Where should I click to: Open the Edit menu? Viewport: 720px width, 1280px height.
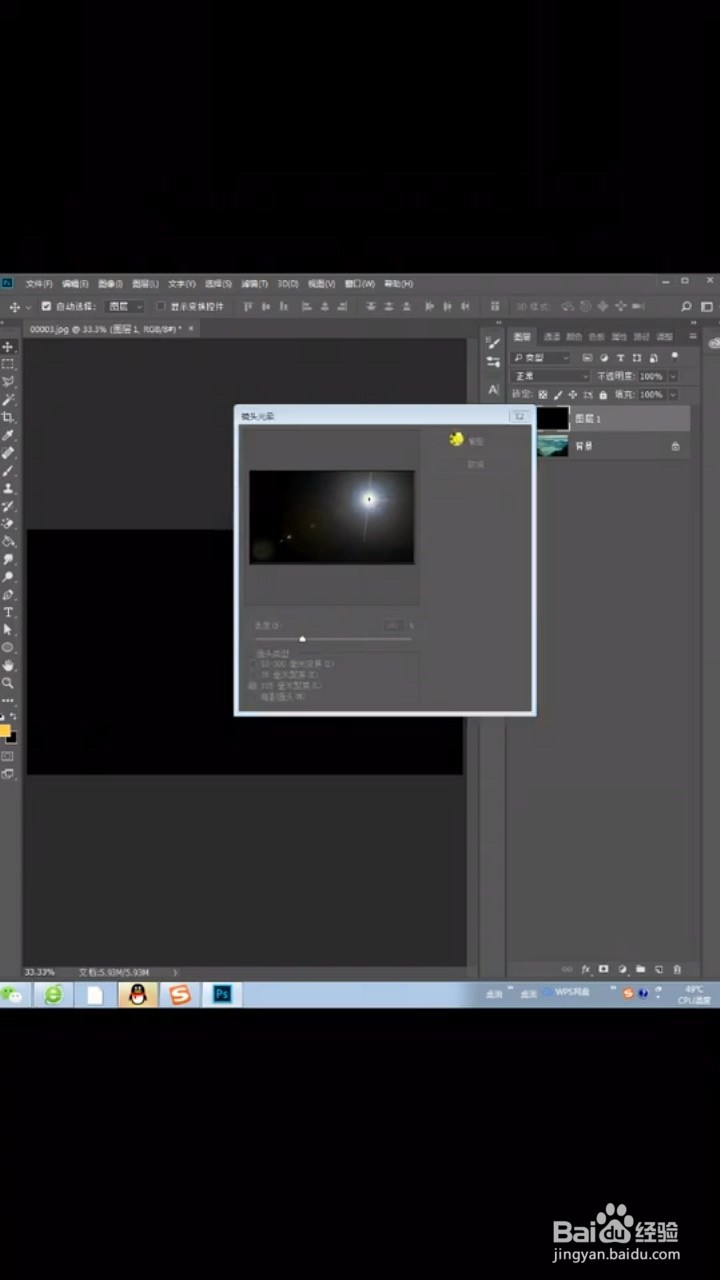tap(75, 284)
